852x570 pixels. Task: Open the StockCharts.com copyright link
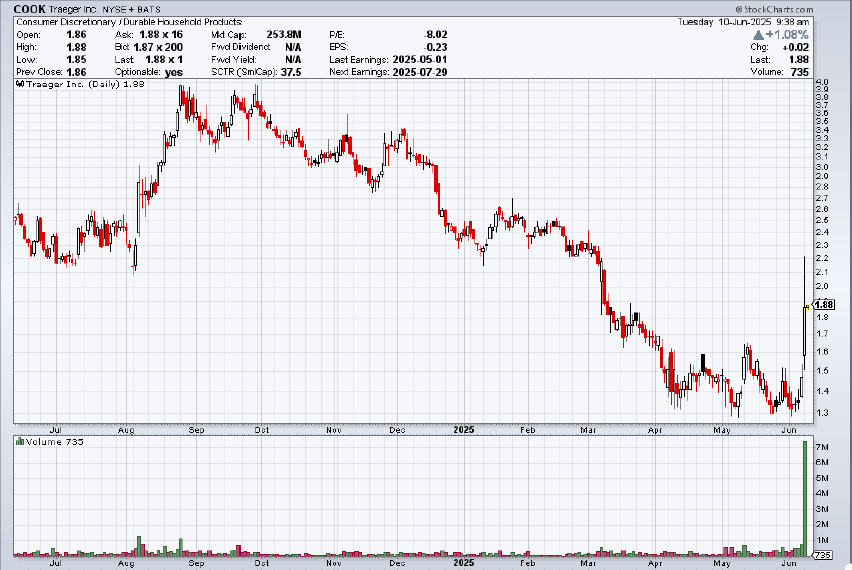pos(774,9)
